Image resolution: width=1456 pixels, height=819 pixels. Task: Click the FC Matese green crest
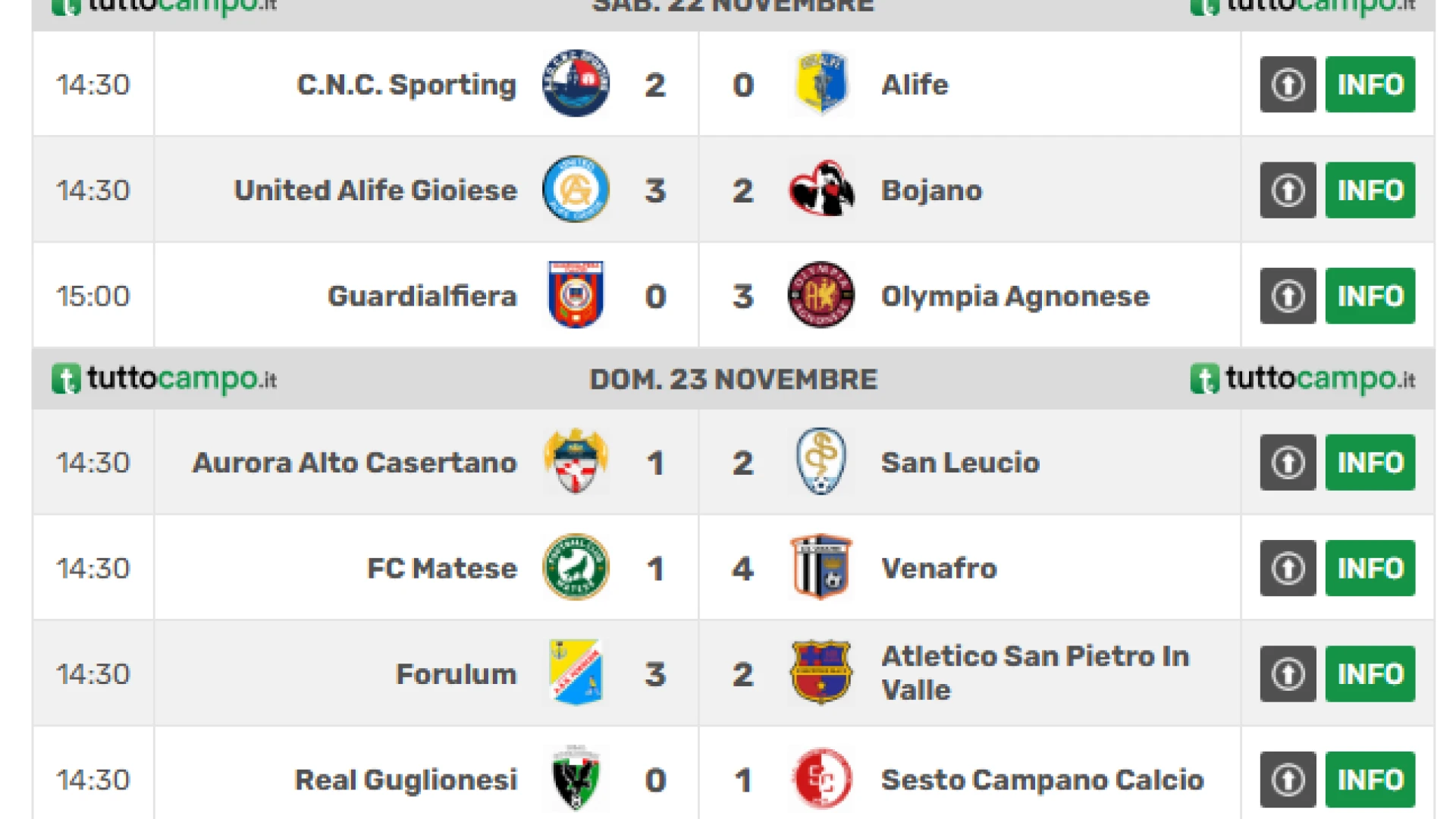[576, 567]
